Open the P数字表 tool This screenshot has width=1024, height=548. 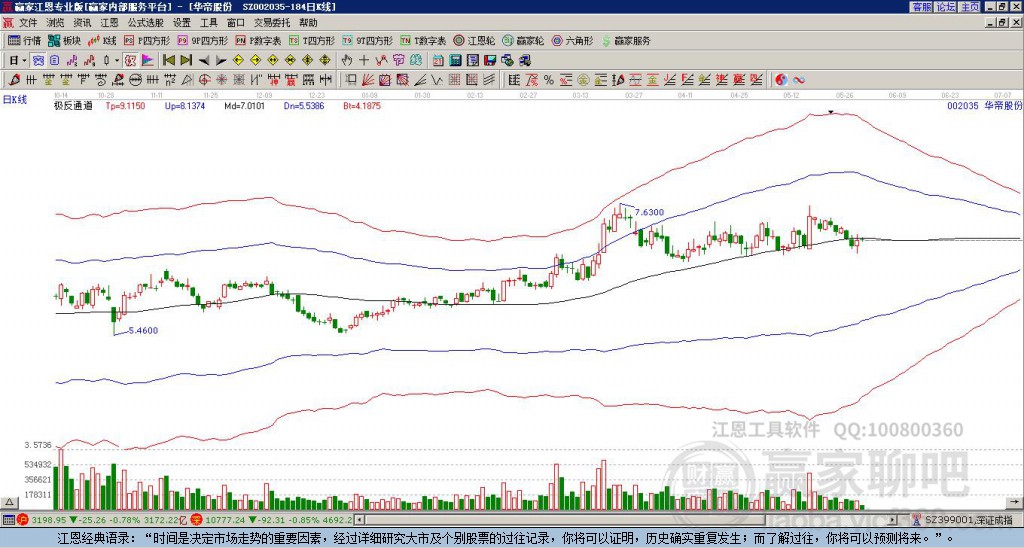tap(258, 40)
